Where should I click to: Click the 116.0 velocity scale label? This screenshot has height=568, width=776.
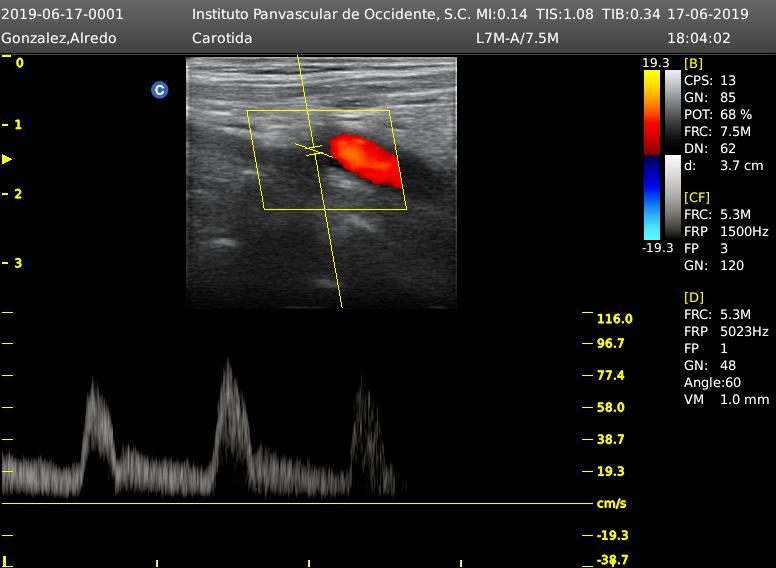pos(615,319)
